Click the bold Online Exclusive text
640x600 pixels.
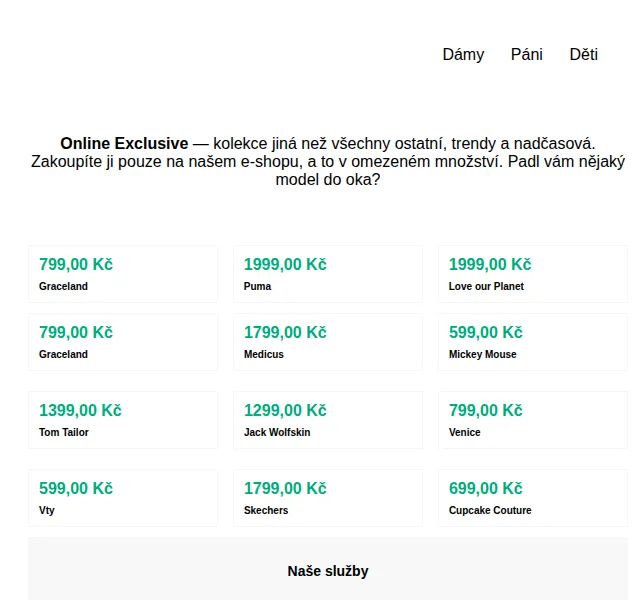124,144
